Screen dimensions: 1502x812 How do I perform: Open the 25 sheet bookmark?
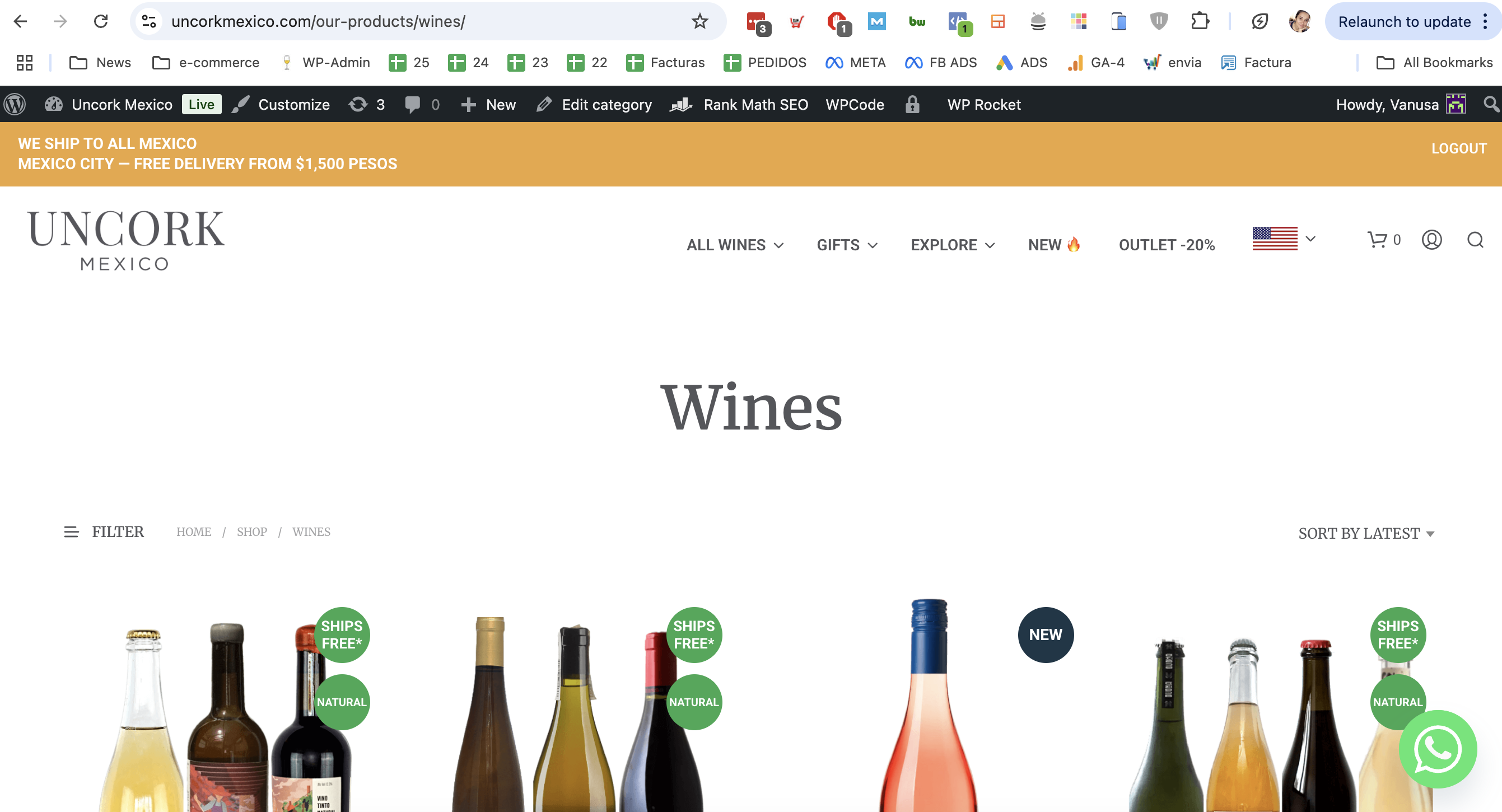(x=409, y=62)
